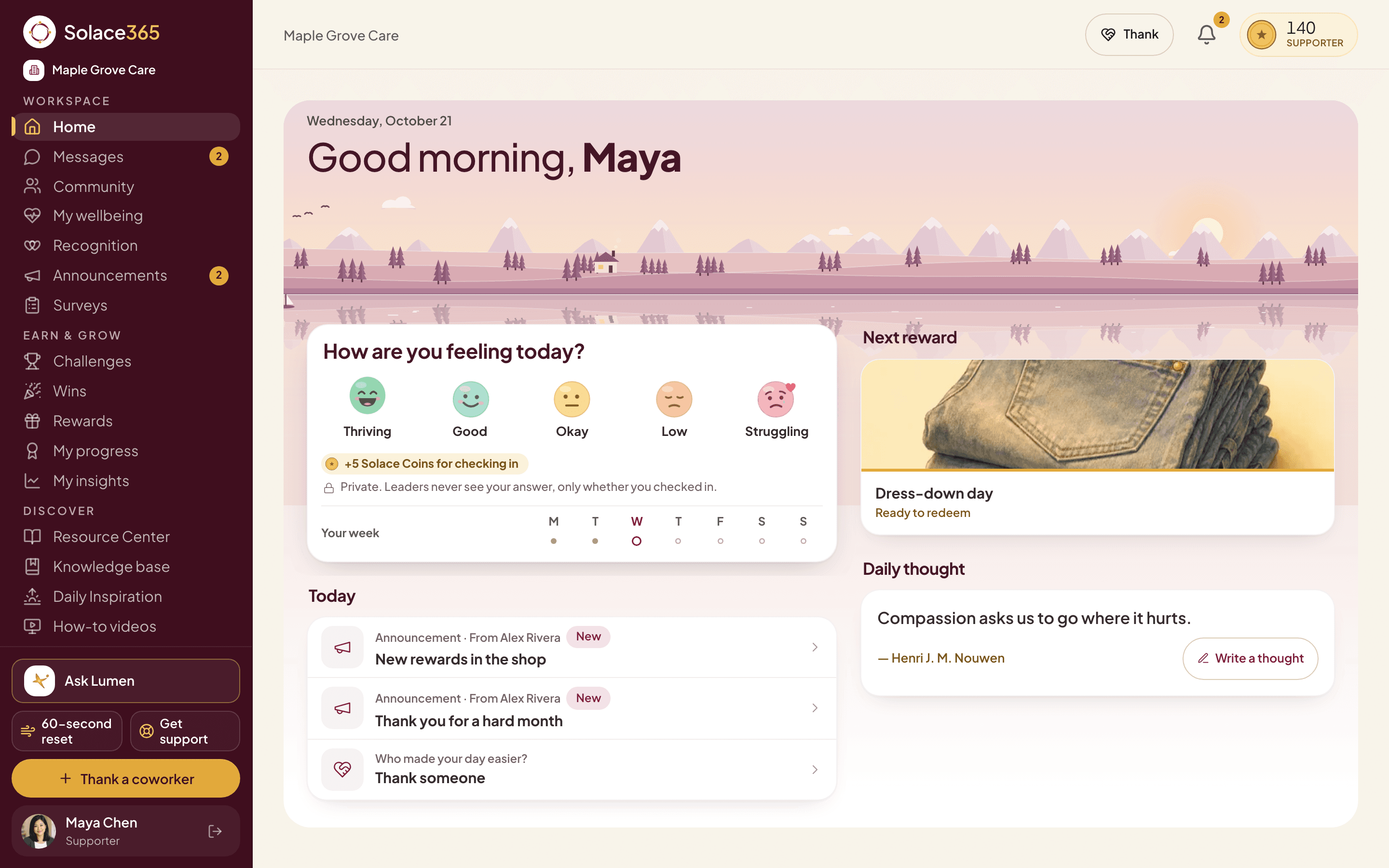Click the Write a thought button
The height and width of the screenshot is (868, 1389).
tap(1250, 658)
